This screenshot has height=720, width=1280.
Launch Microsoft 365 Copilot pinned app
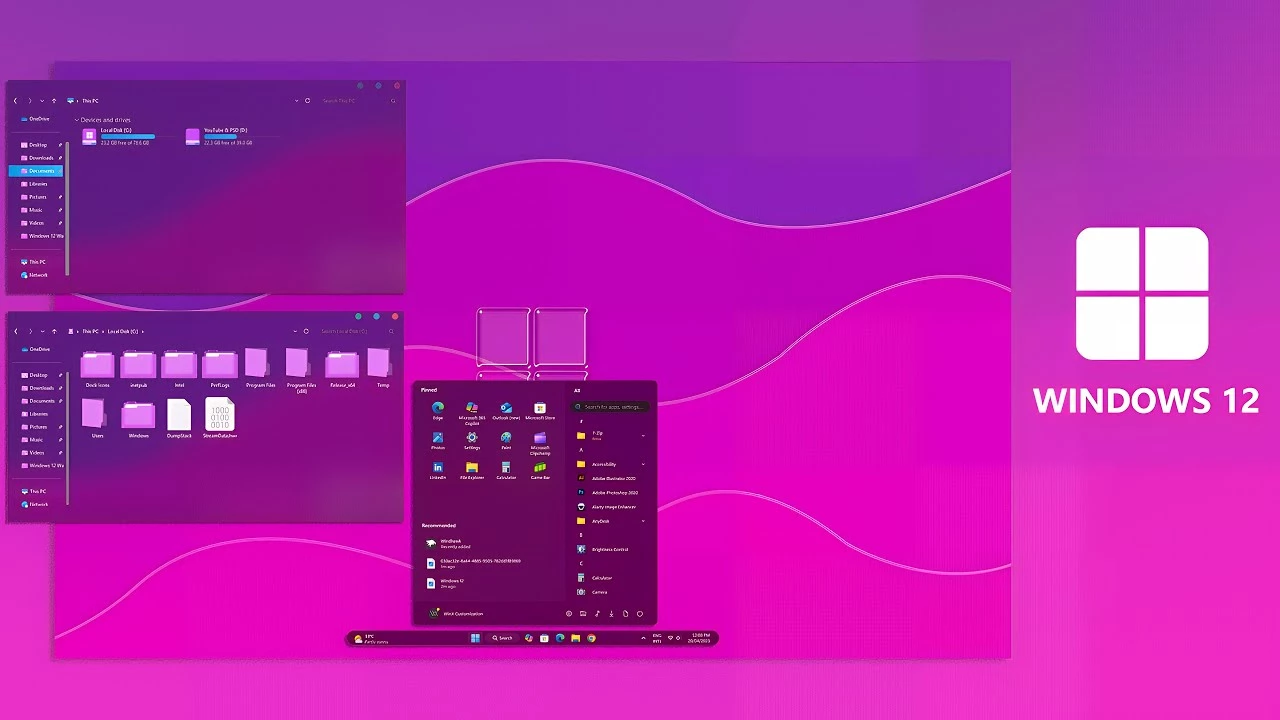(472, 412)
